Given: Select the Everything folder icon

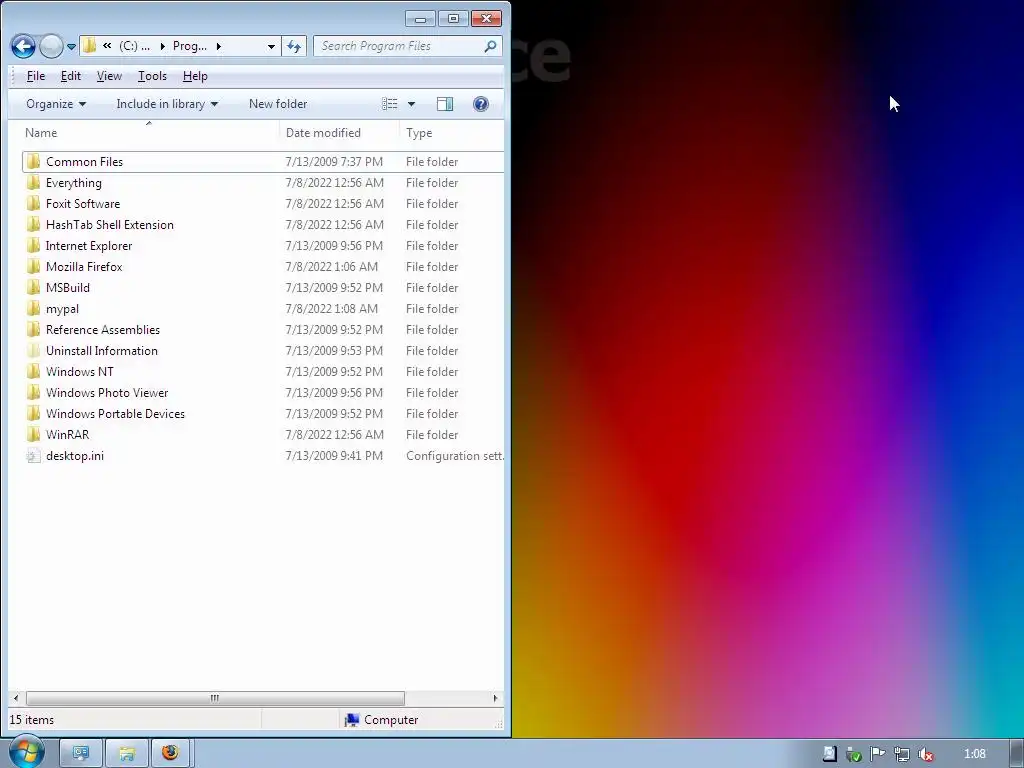Looking at the screenshot, I should (x=33, y=182).
